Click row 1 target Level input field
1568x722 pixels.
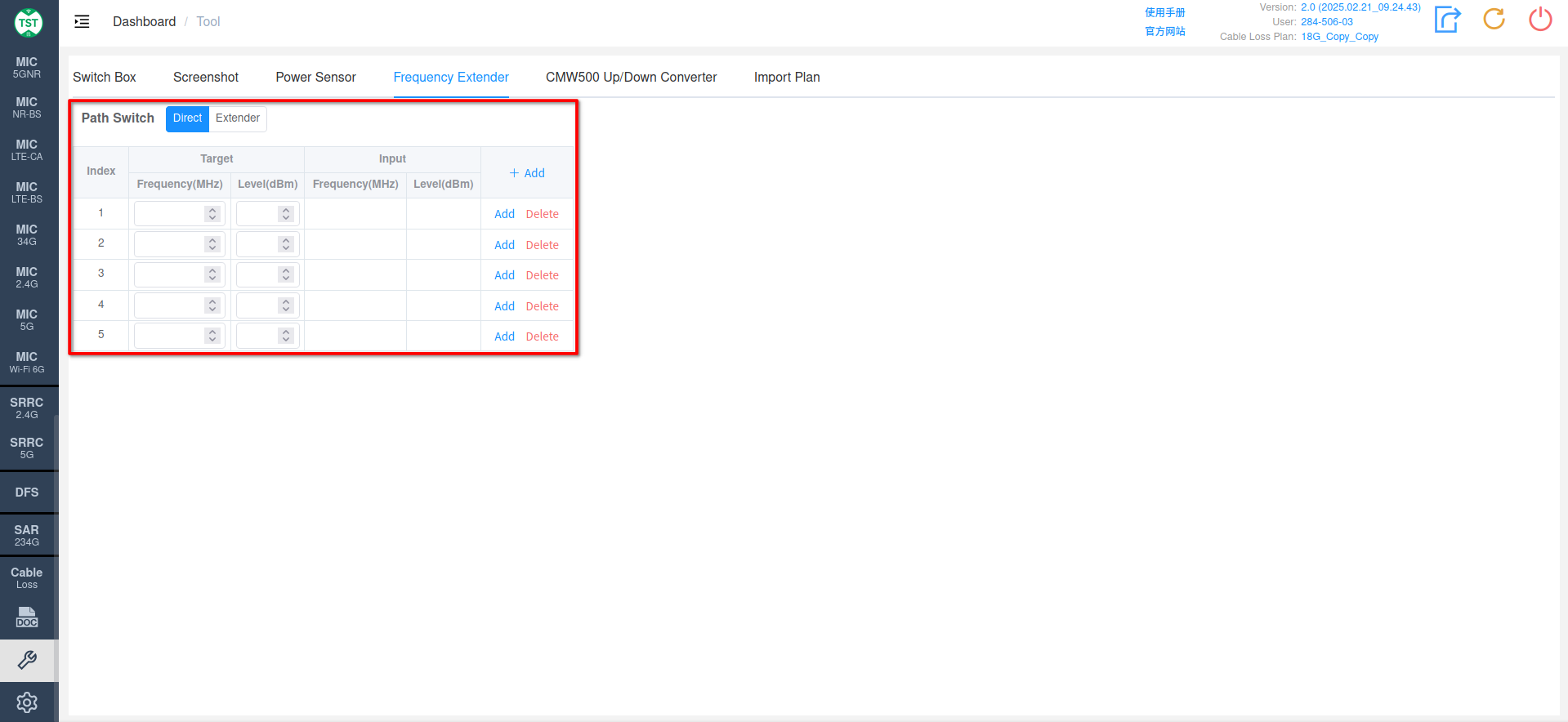click(267, 214)
